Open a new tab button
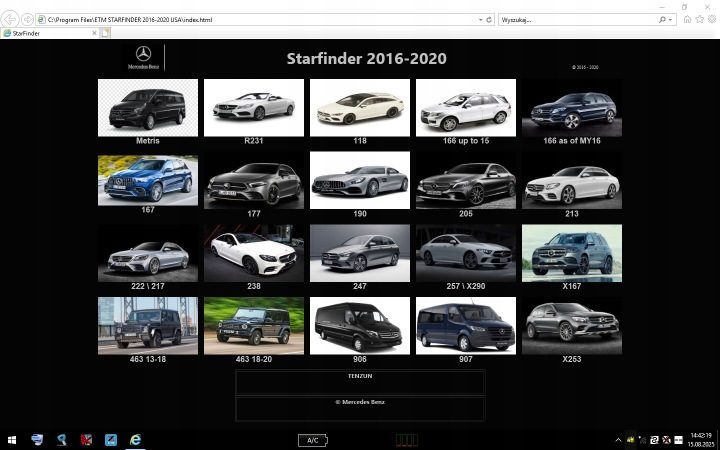This screenshot has width=720, height=450. point(105,33)
